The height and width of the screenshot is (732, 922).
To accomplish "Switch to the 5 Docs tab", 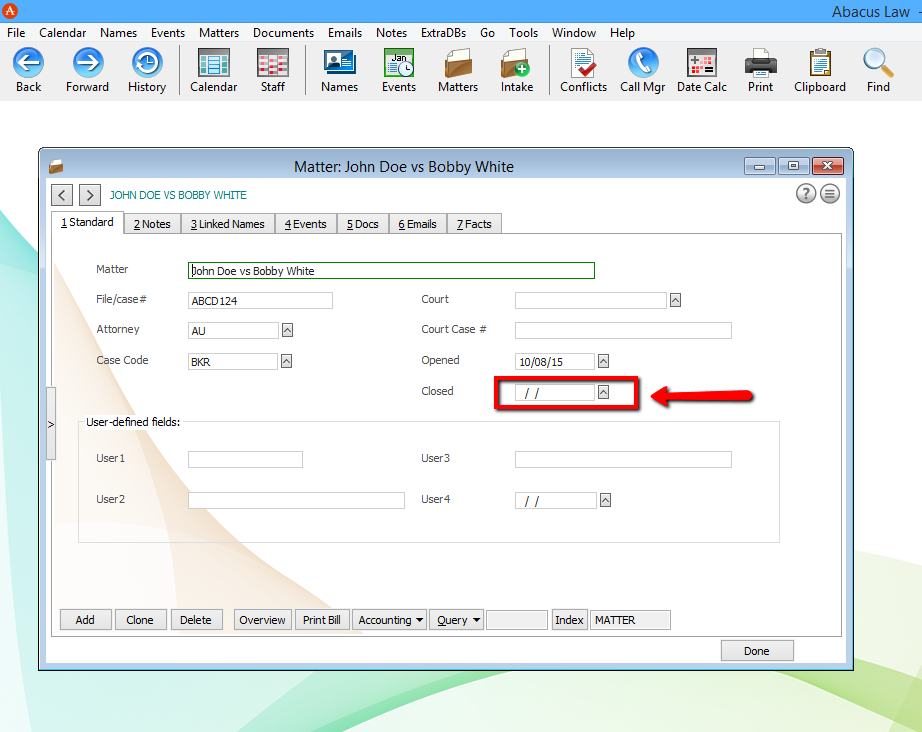I will point(363,224).
